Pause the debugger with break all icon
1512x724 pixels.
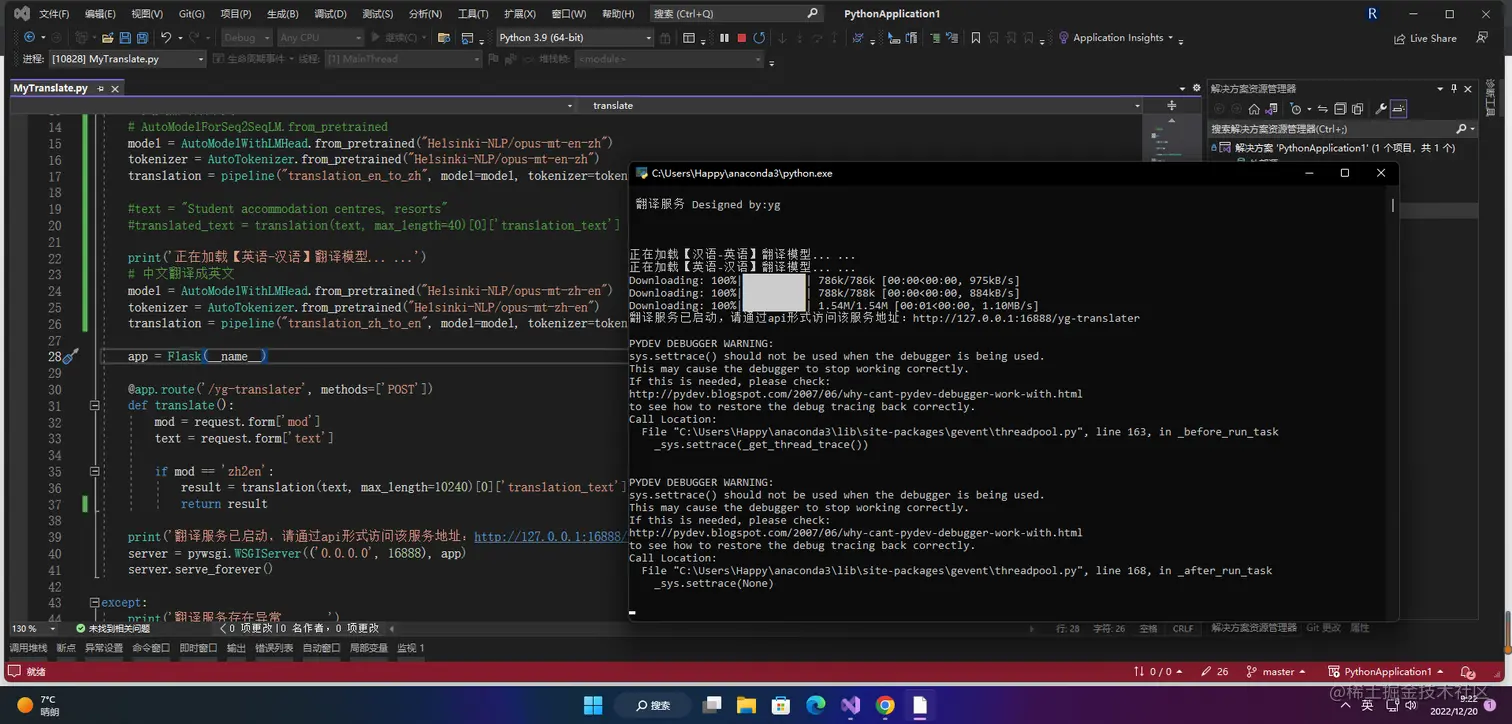coord(724,38)
